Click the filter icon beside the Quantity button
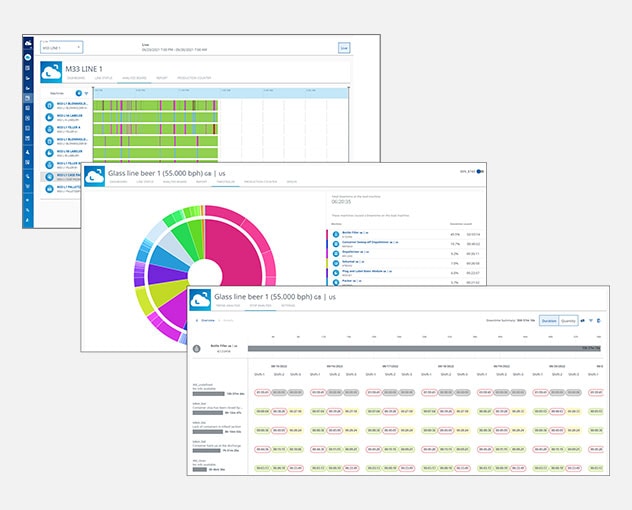Viewport: 632px width, 510px height. [x=591, y=320]
